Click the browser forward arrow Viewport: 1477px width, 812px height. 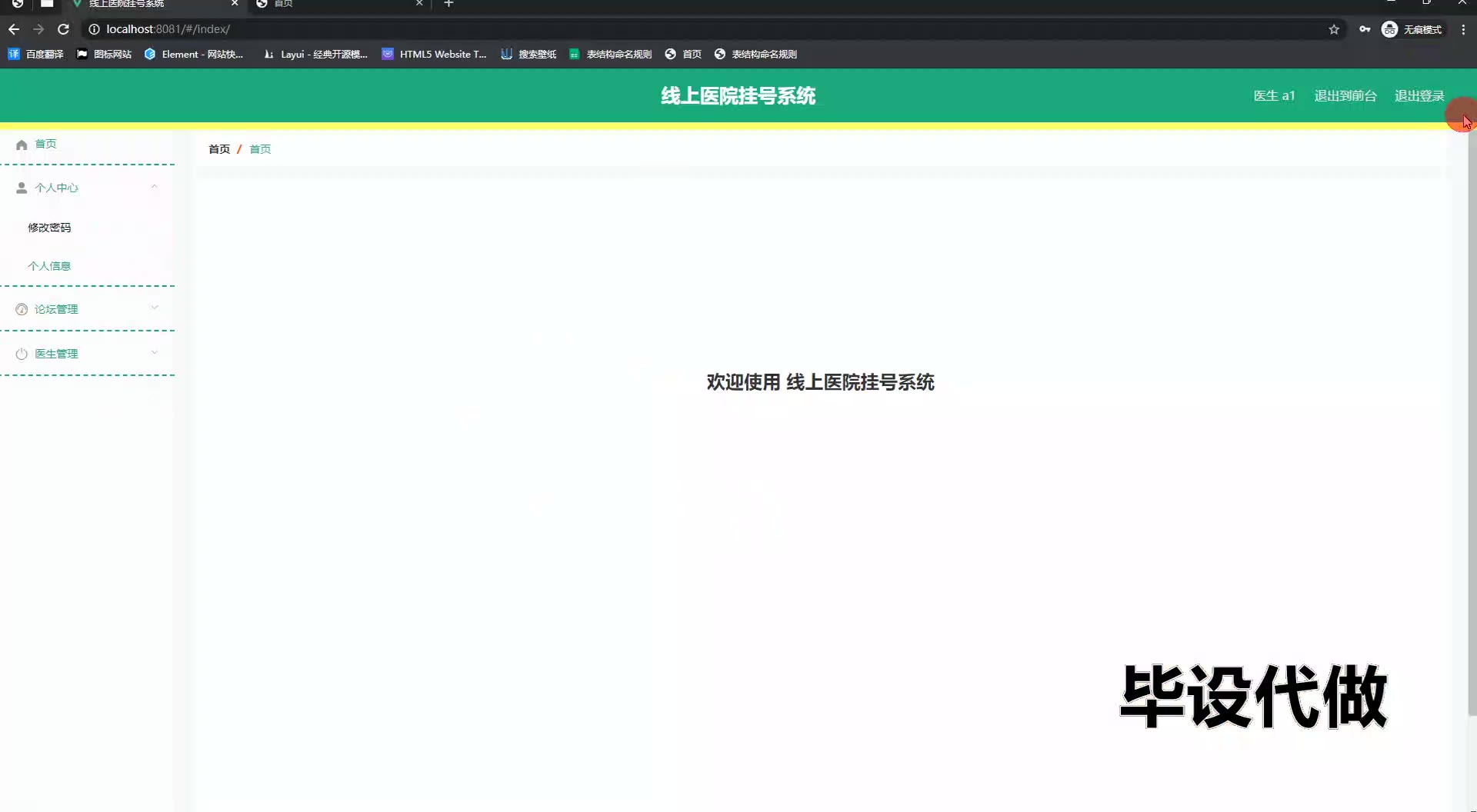38,29
